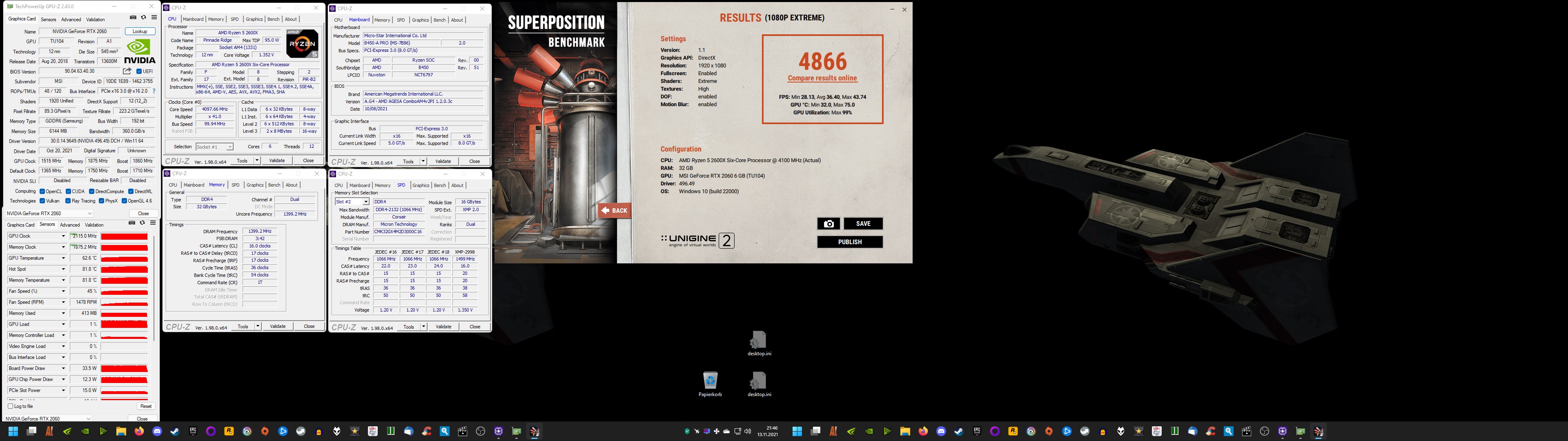Click the Windows Security shield tray icon
Screen dimensions: 1568x441
687,431
